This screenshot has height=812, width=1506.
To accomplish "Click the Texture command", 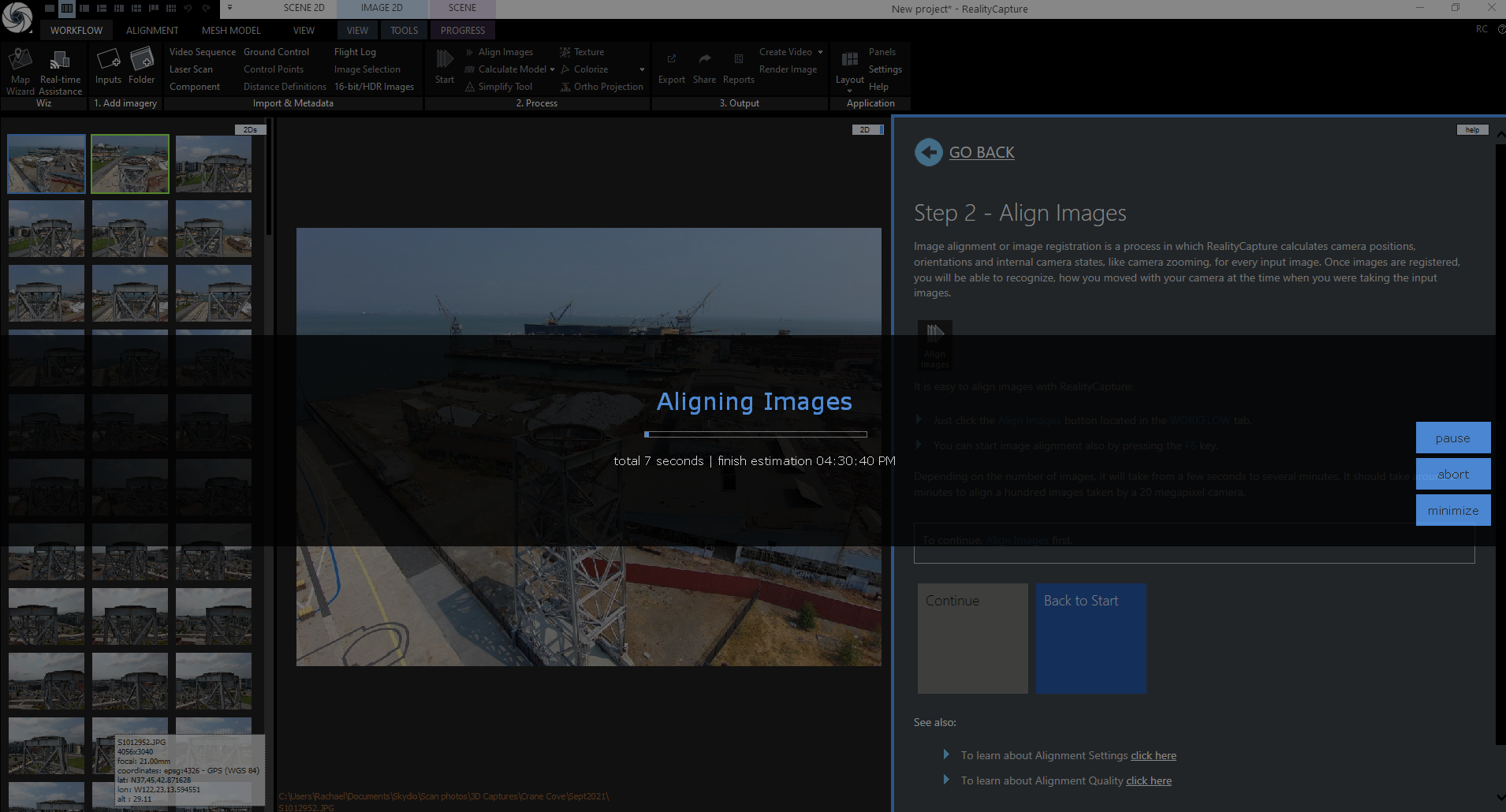I will point(582,52).
